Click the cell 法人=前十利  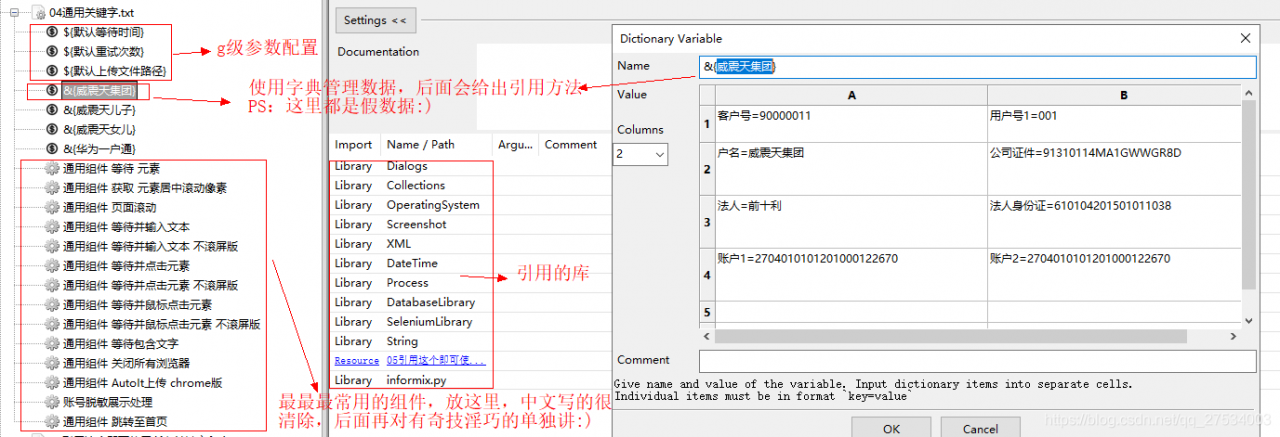(x=850, y=222)
